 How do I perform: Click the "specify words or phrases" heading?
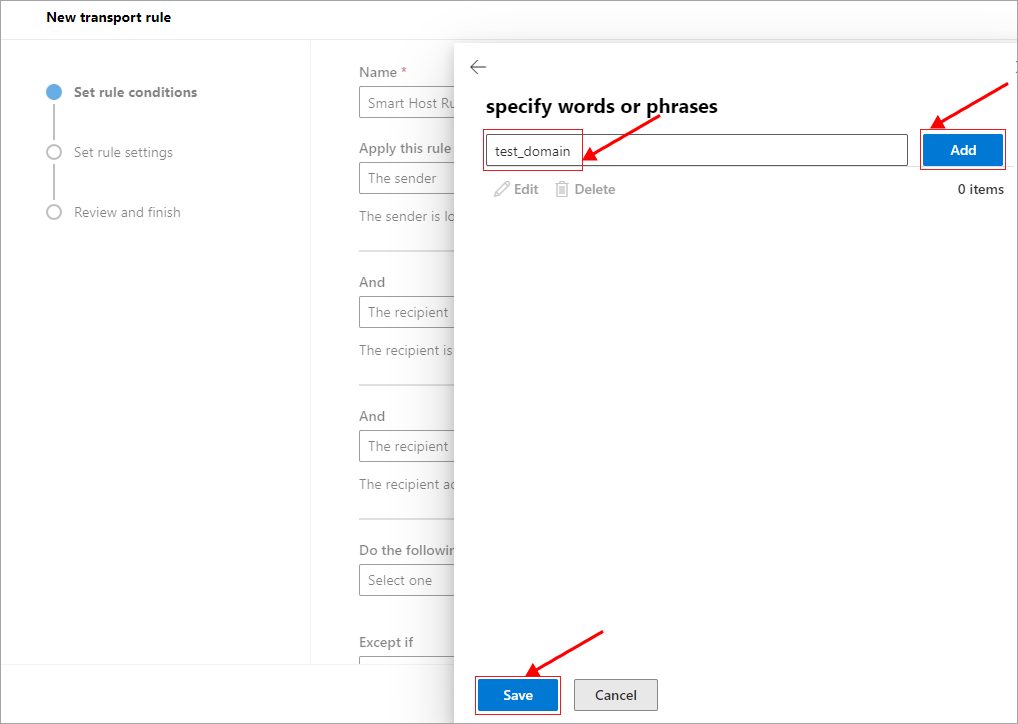tap(601, 106)
